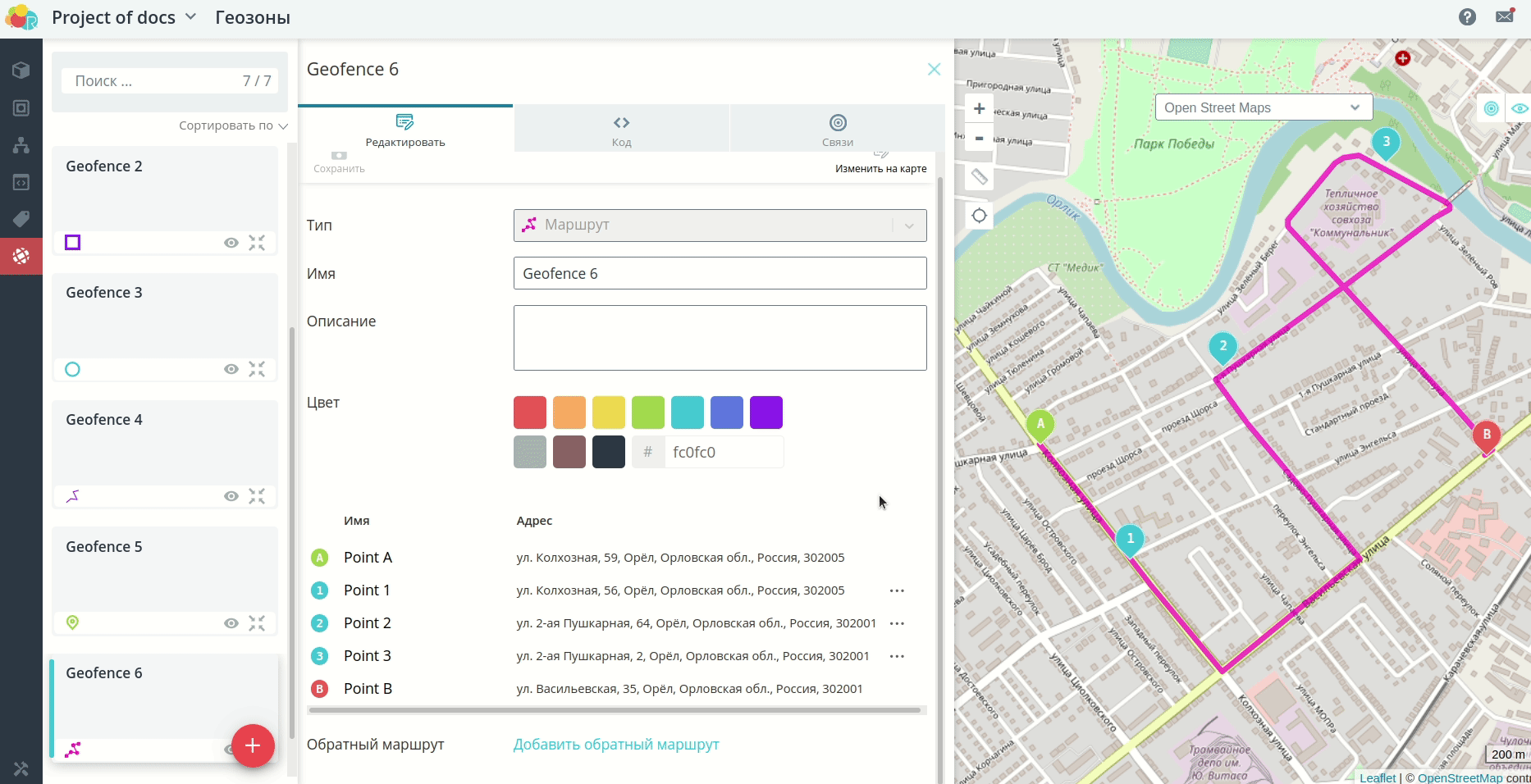Select the Geofence 2 card
1531x784 pixels.
[x=165, y=201]
